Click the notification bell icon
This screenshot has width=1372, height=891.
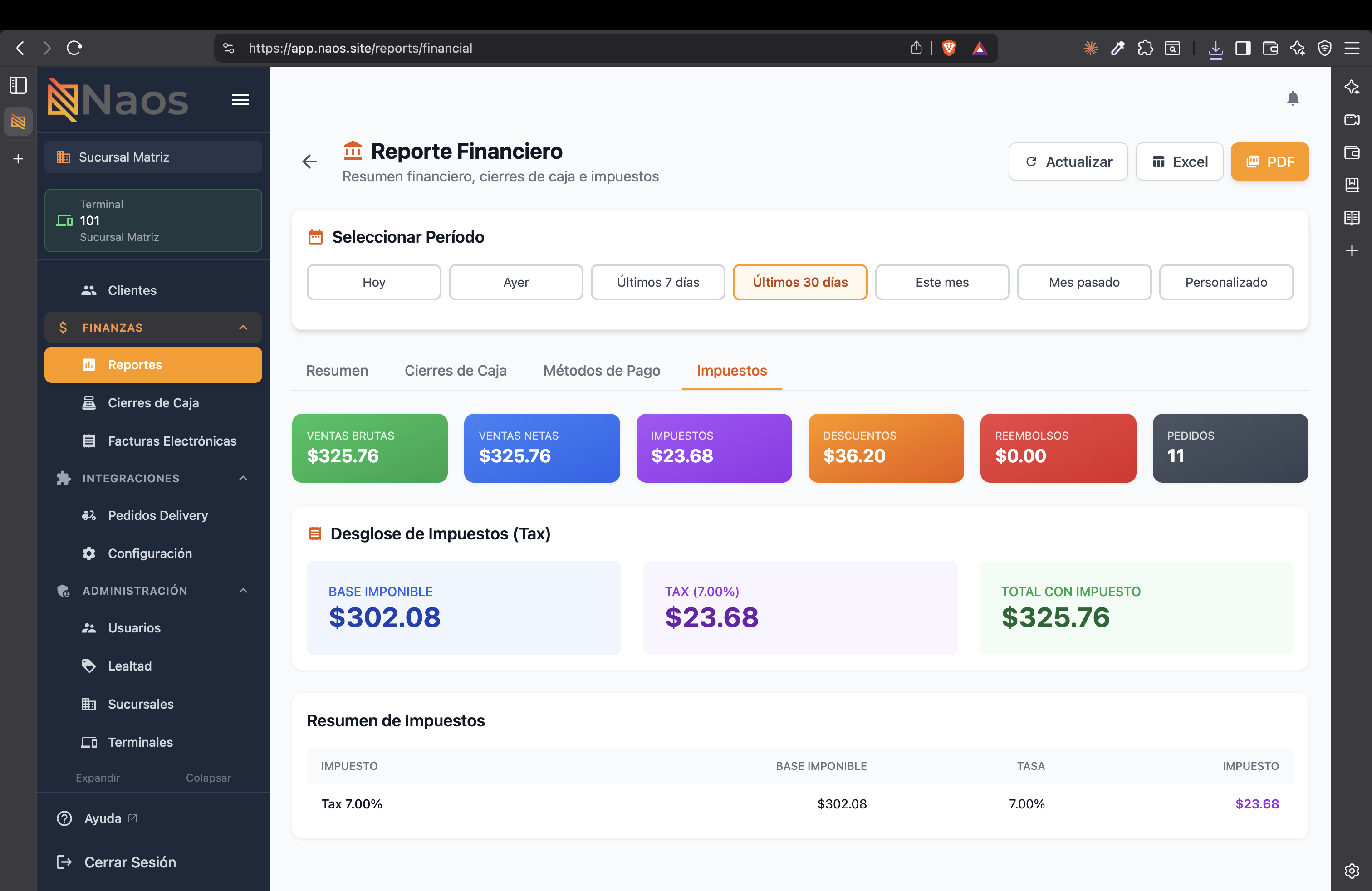click(x=1293, y=98)
